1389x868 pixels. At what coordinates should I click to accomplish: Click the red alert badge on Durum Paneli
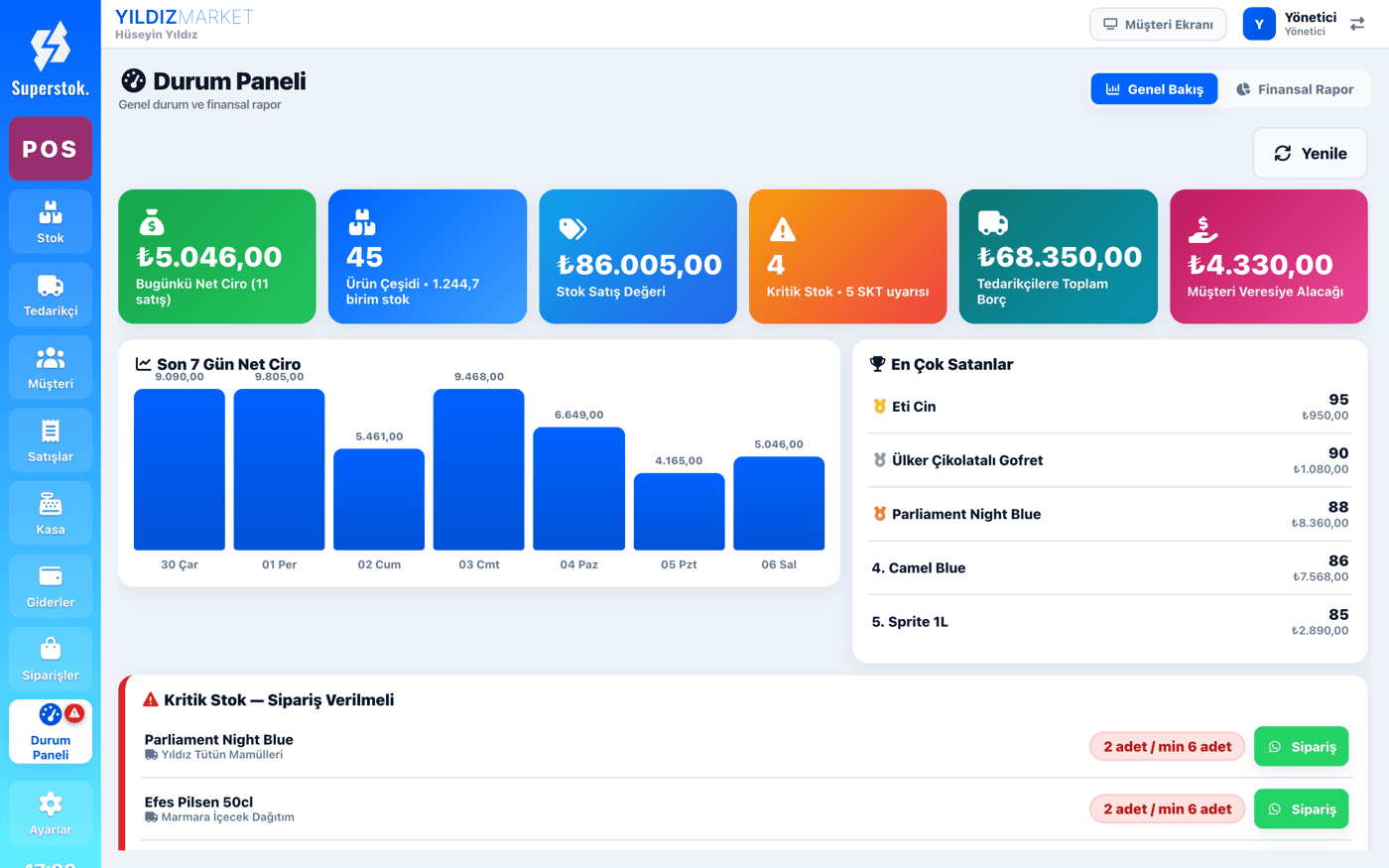tap(74, 712)
